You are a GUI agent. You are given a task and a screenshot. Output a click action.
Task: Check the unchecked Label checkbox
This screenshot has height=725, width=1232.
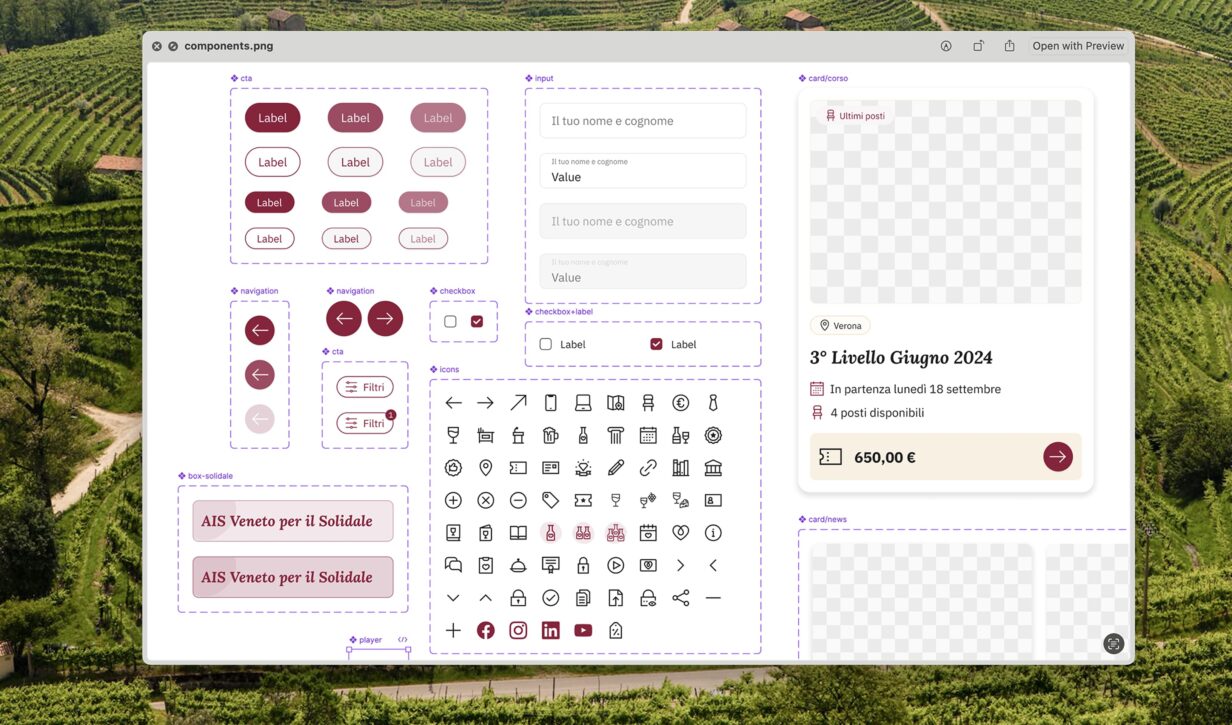546,344
